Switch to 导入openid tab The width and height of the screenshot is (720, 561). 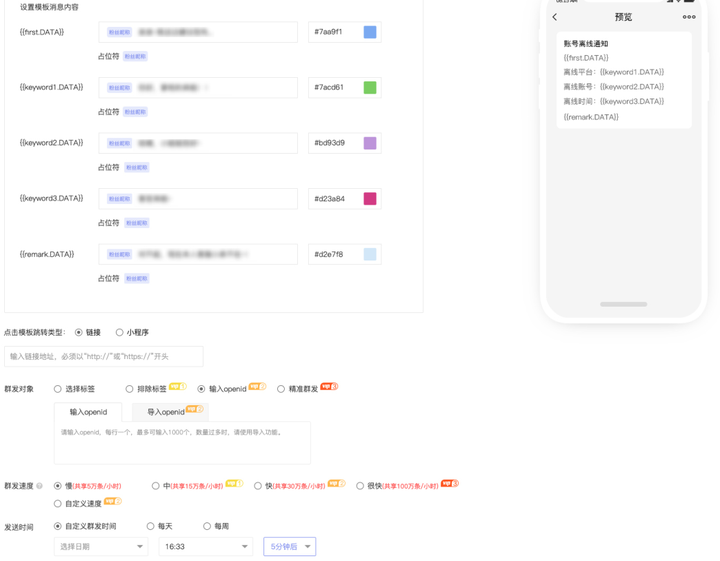[x=170, y=412]
